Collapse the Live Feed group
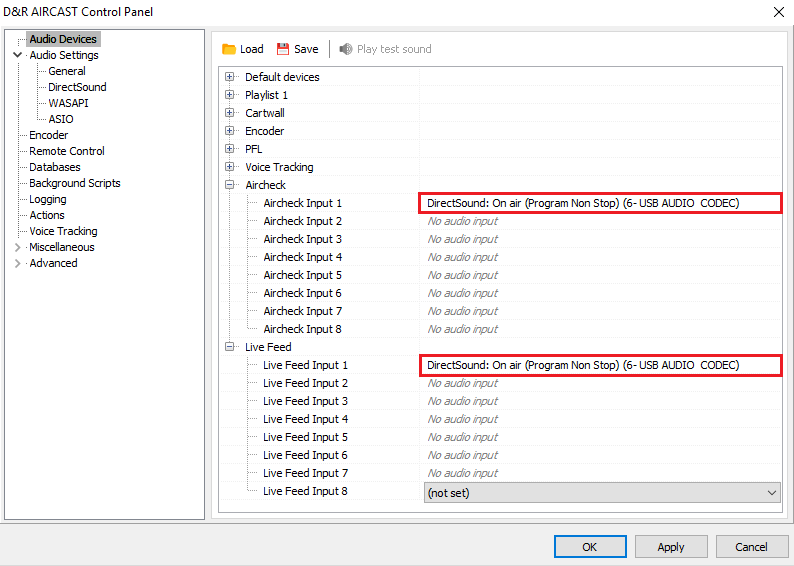The width and height of the screenshot is (794, 566). (x=230, y=347)
